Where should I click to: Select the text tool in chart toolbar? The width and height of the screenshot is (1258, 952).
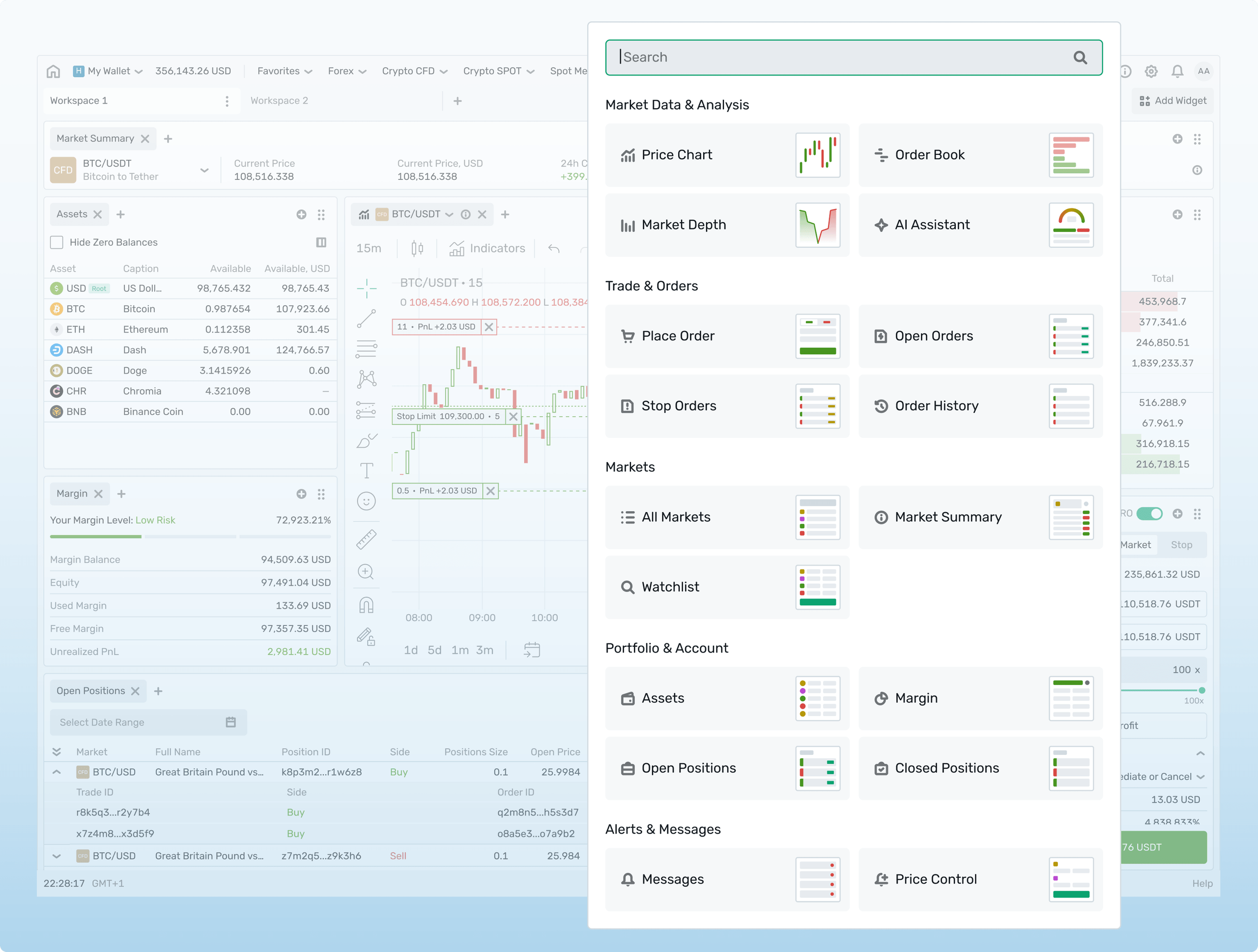pyautogui.click(x=366, y=470)
